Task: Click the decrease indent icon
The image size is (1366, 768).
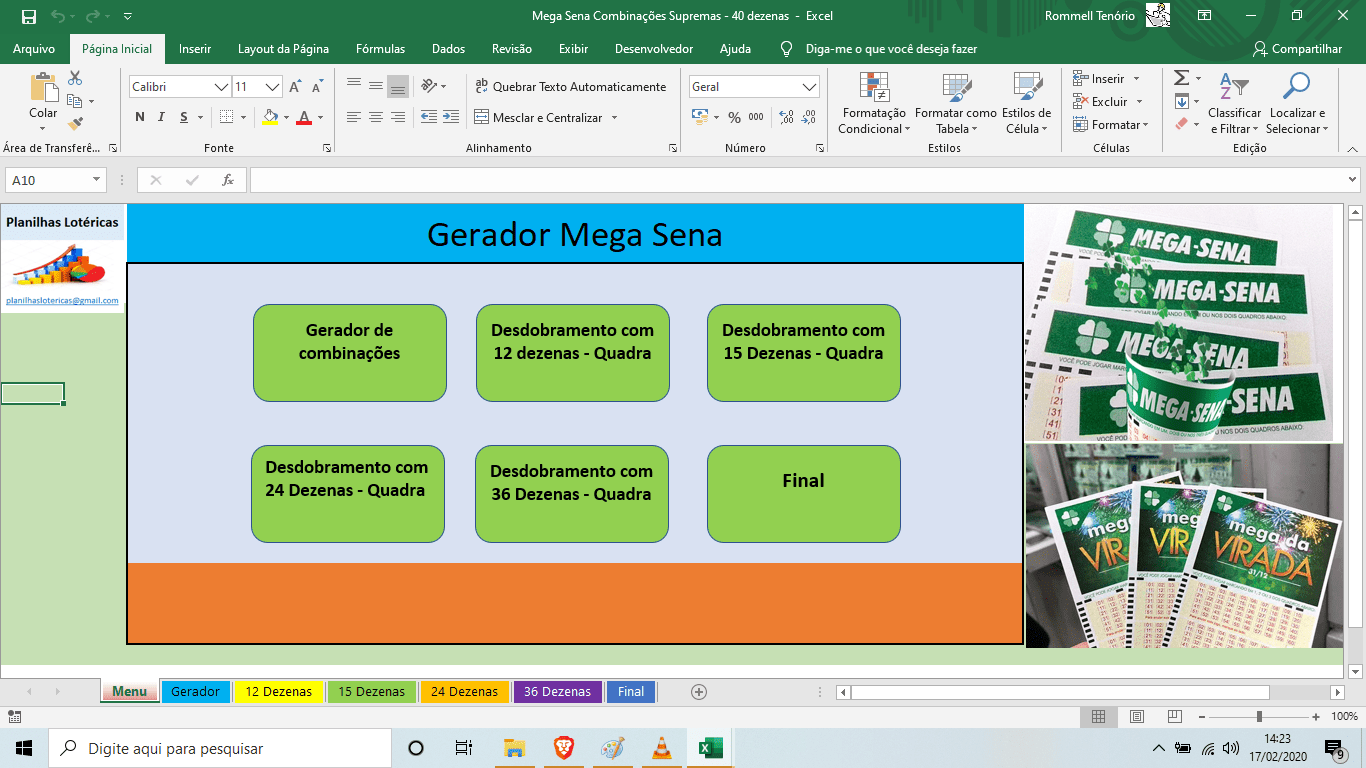Action: click(x=428, y=117)
